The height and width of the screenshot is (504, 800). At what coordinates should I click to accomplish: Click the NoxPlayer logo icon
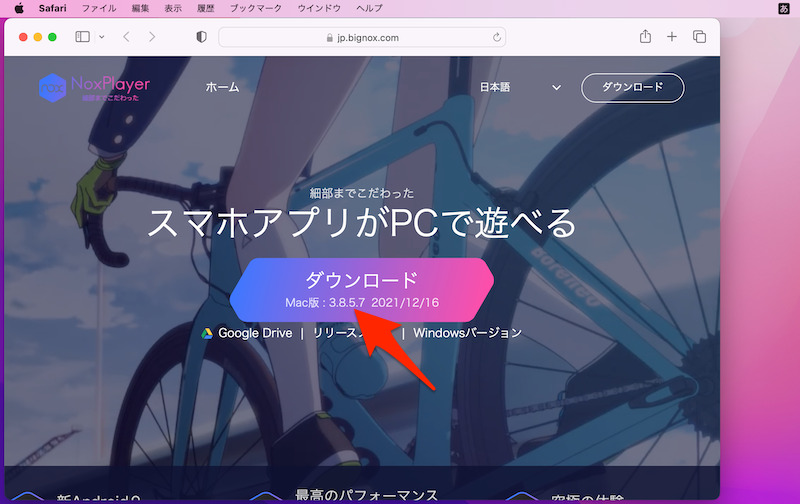click(x=53, y=87)
